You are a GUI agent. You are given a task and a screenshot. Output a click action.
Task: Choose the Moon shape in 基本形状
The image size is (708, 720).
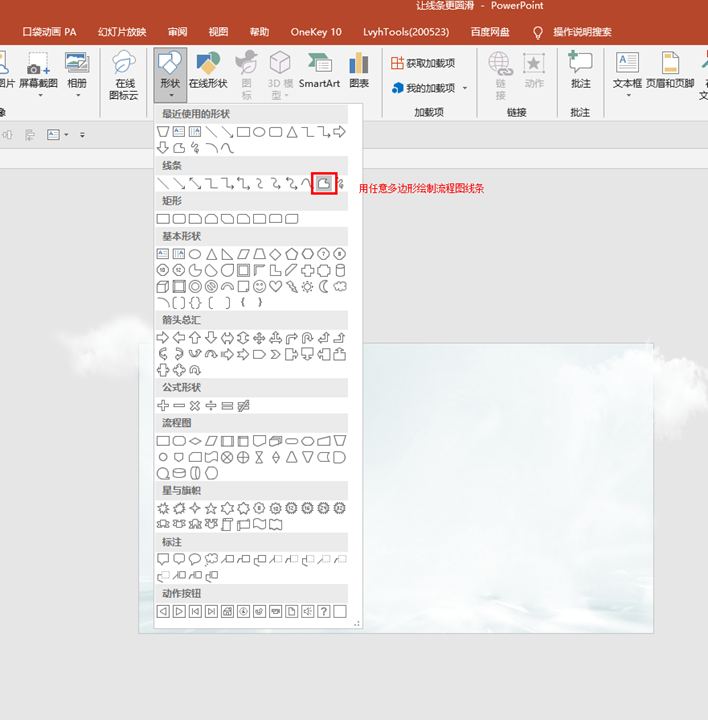click(x=324, y=287)
